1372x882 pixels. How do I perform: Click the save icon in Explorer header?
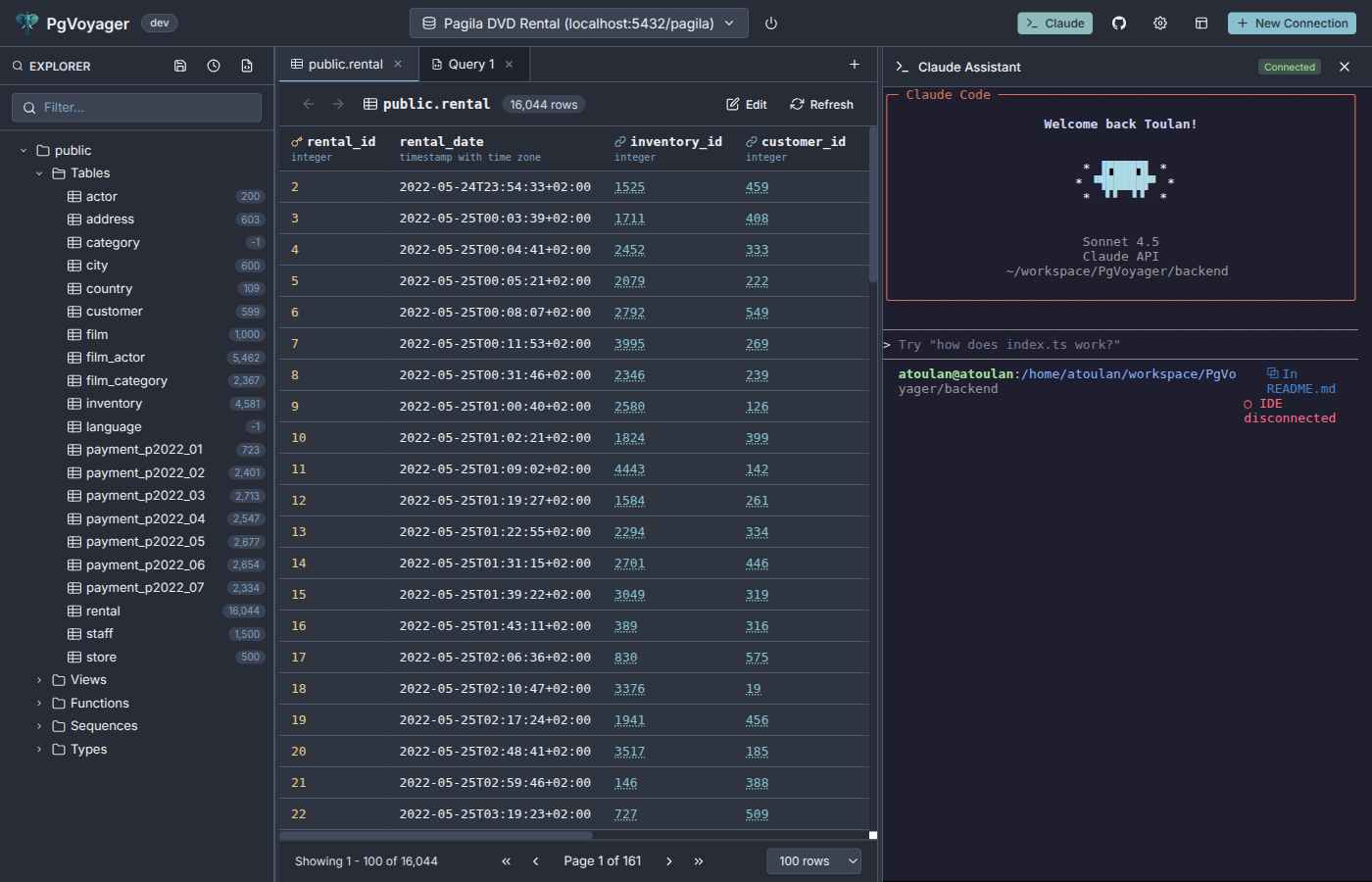pos(180,66)
